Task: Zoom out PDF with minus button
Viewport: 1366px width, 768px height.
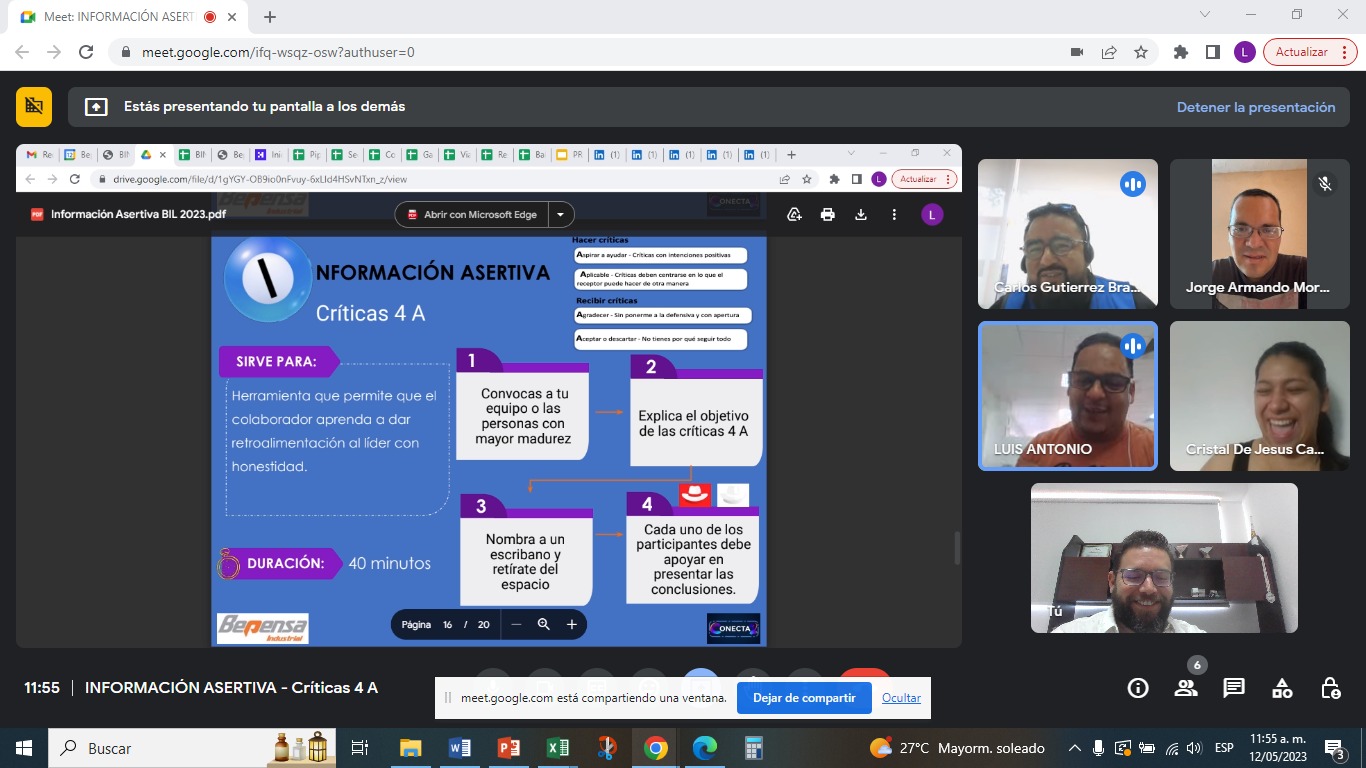Action: 516,624
